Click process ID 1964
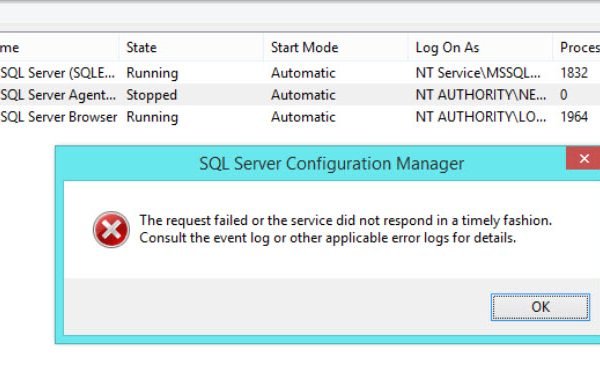The width and height of the screenshot is (600, 374). click(x=574, y=117)
